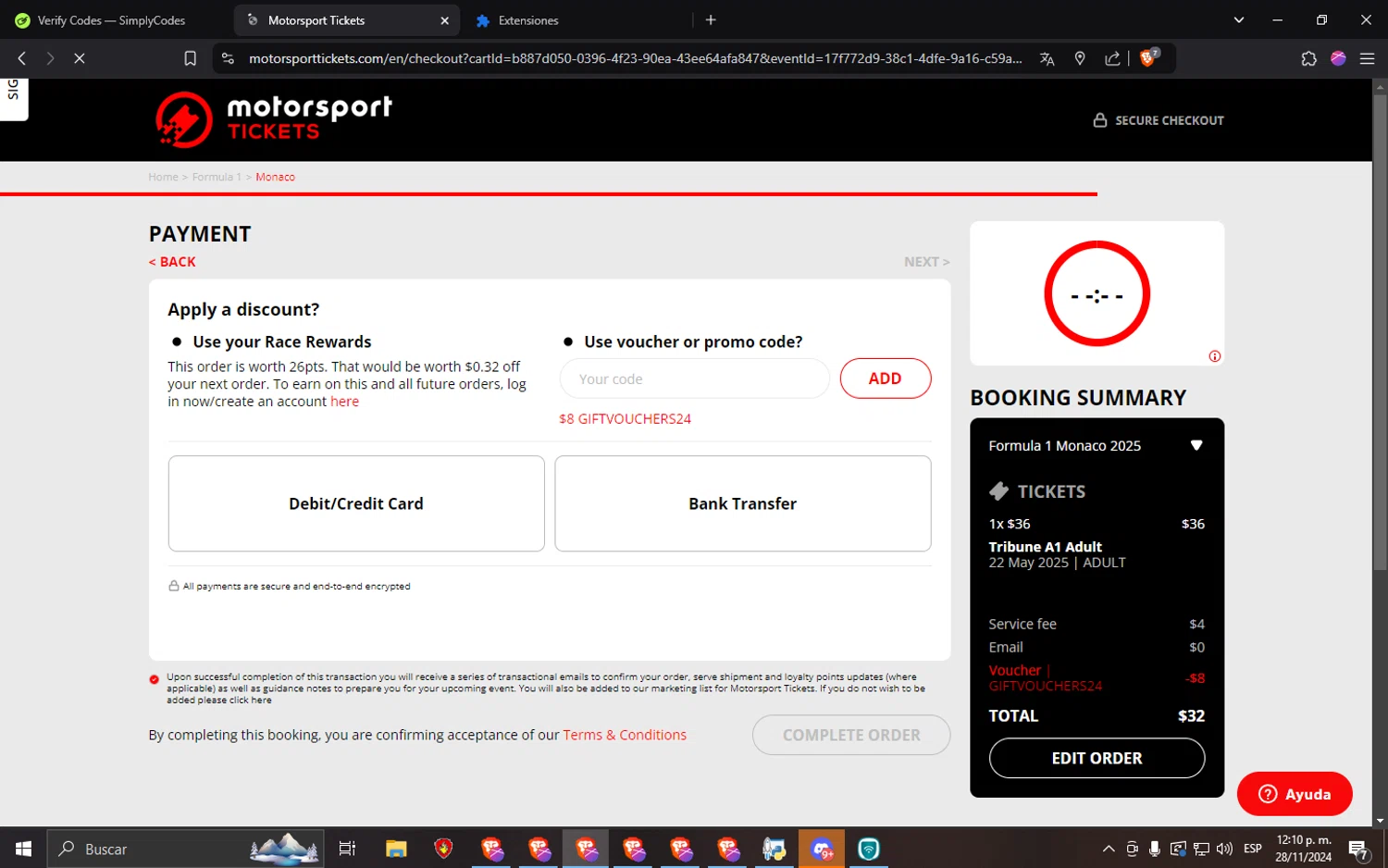Open the tab search dropdown arrow
This screenshot has width=1388, height=868.
click(1239, 19)
